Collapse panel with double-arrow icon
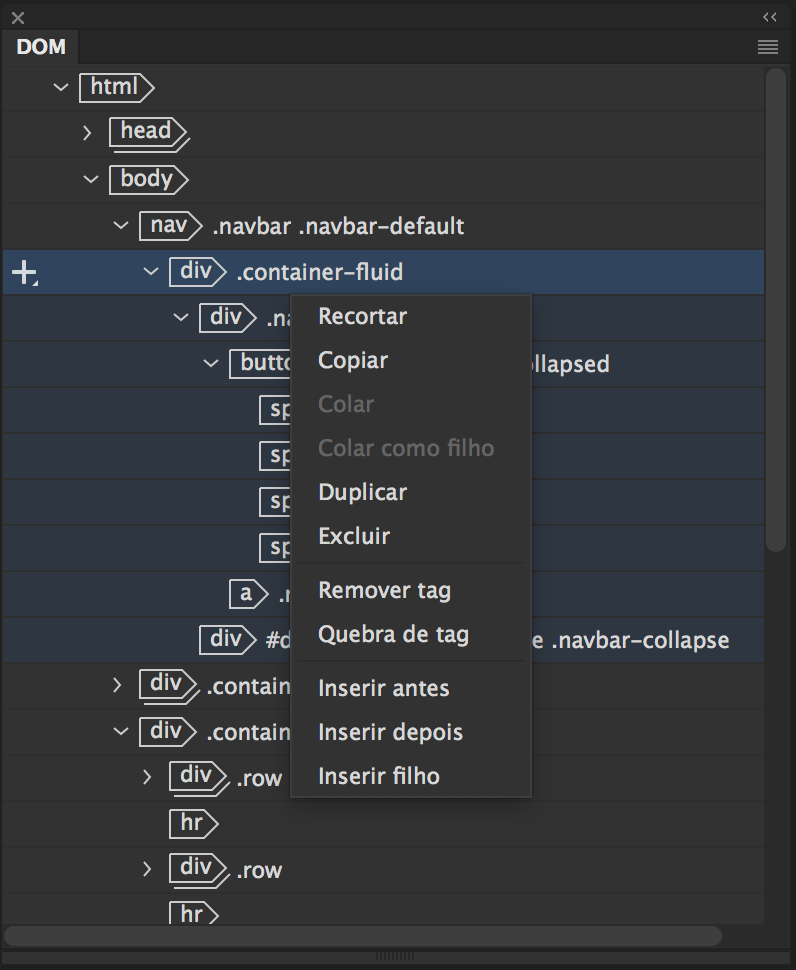Viewport: 796px width, 970px height. 769,17
